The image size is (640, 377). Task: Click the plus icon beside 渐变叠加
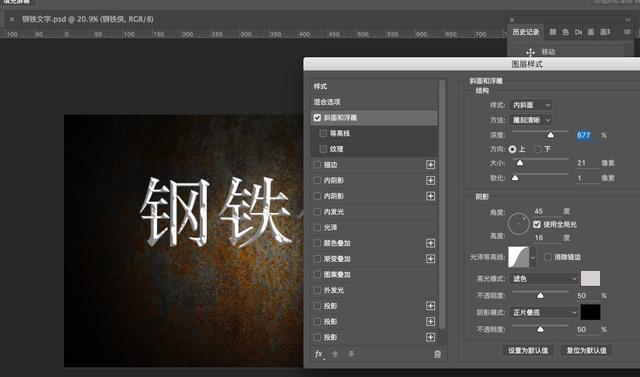click(430, 259)
